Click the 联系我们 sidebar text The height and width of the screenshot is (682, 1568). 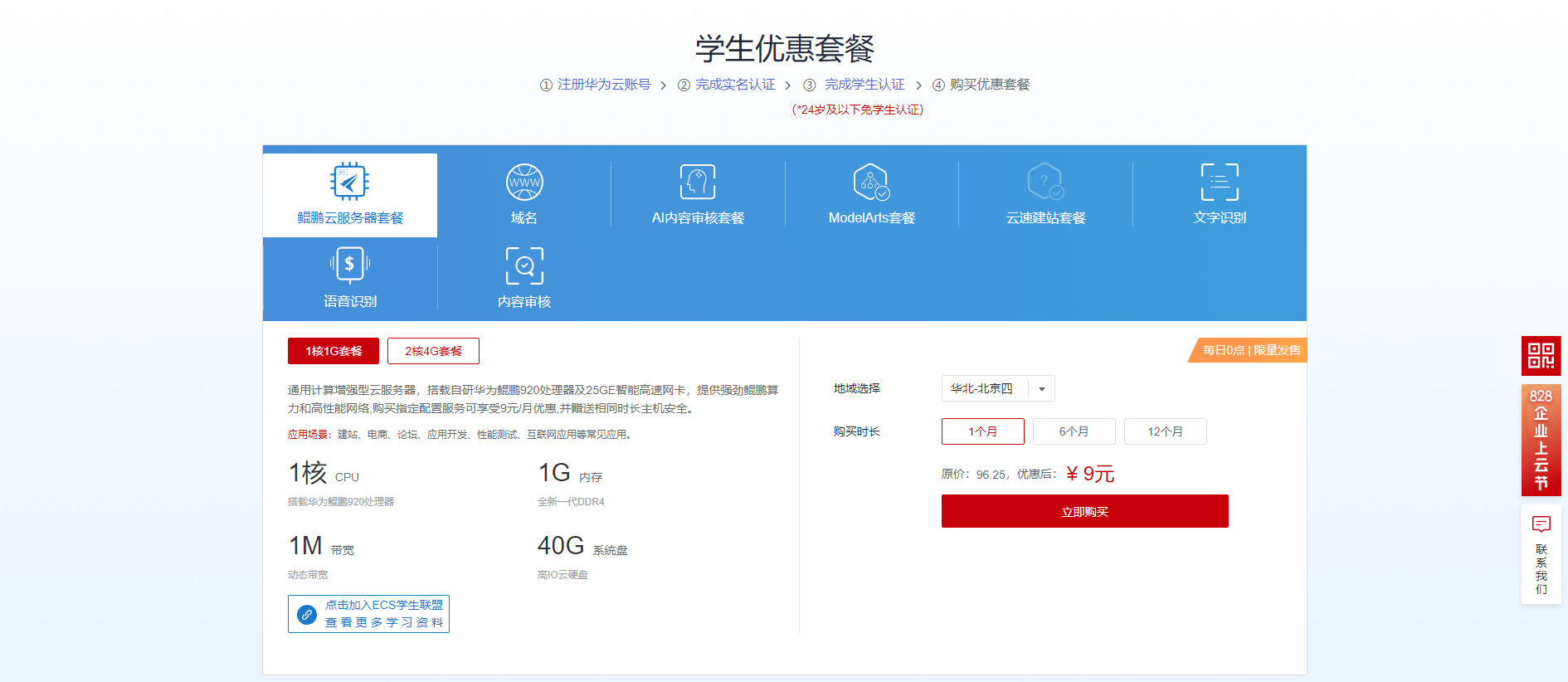pyautogui.click(x=1541, y=569)
